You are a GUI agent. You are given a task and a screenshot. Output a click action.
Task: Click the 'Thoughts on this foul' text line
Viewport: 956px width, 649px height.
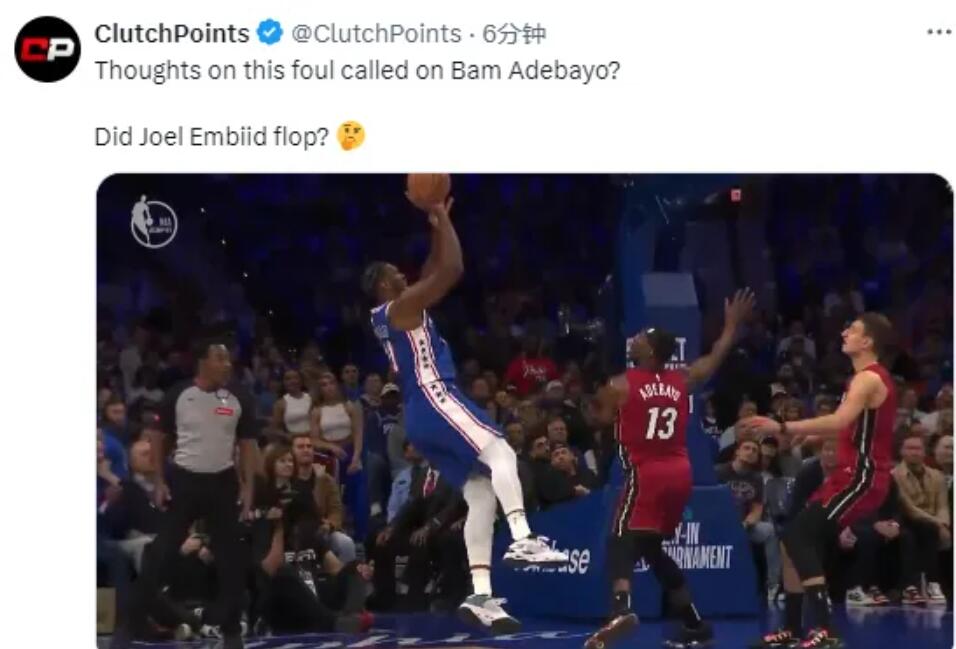357,71
